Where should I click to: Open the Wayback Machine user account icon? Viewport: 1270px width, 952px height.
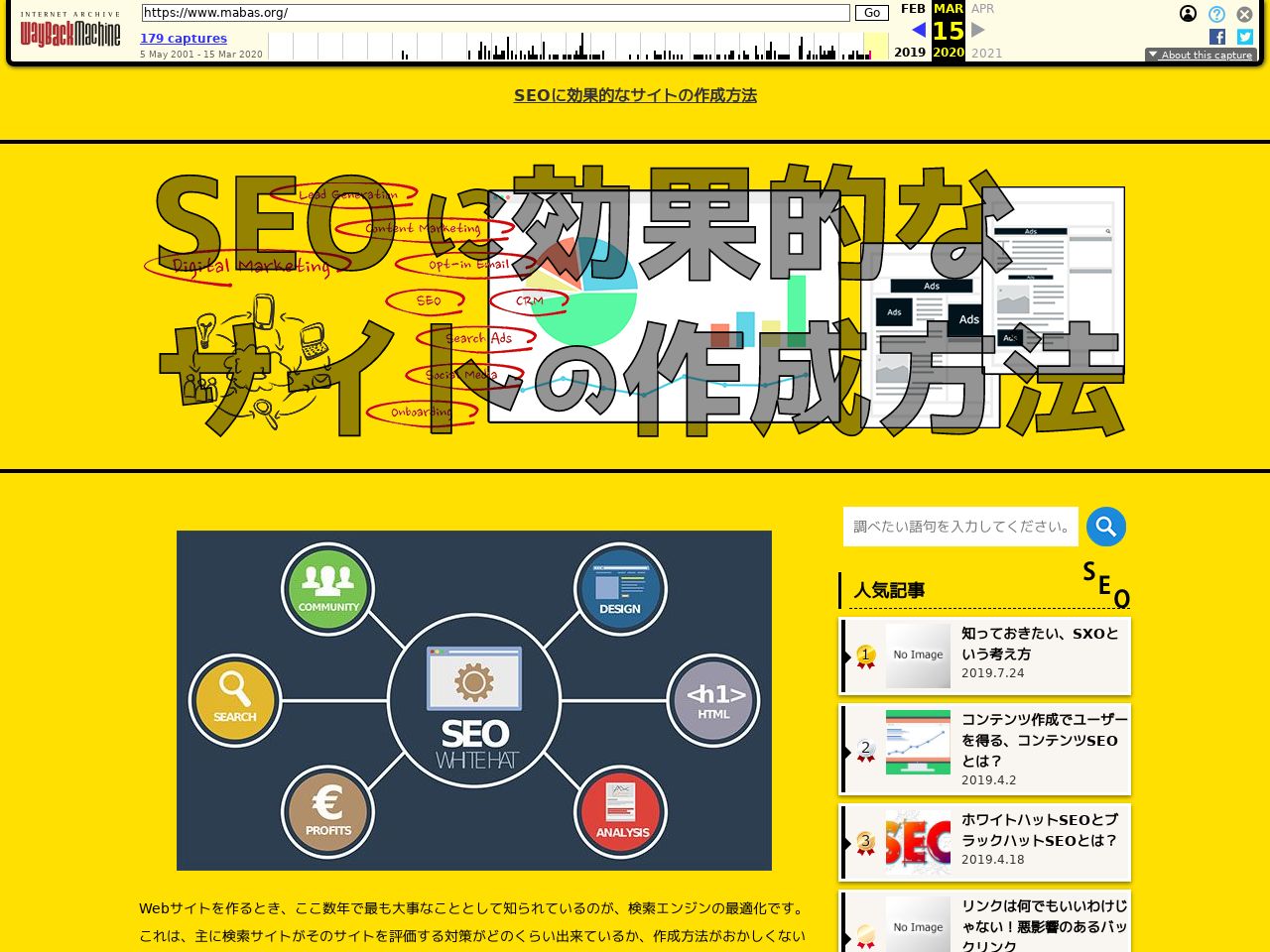tap(1188, 14)
